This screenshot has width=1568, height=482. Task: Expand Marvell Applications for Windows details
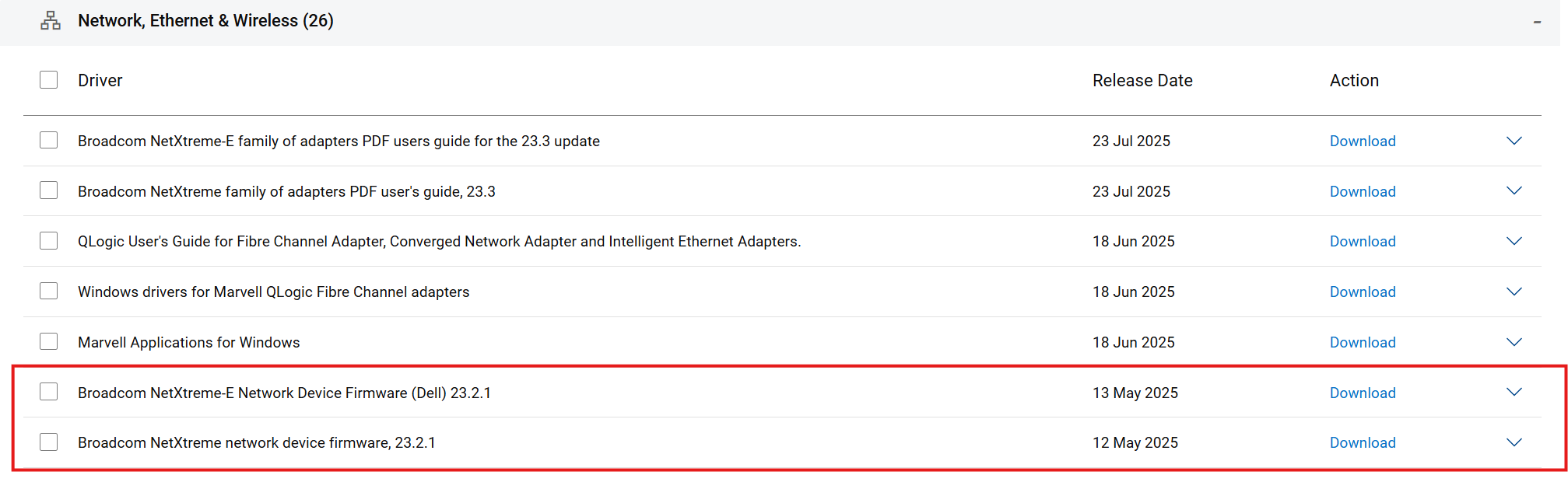(x=1514, y=341)
